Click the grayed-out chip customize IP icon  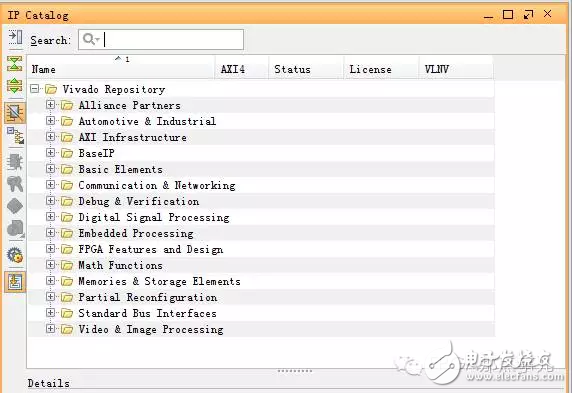coord(15,162)
